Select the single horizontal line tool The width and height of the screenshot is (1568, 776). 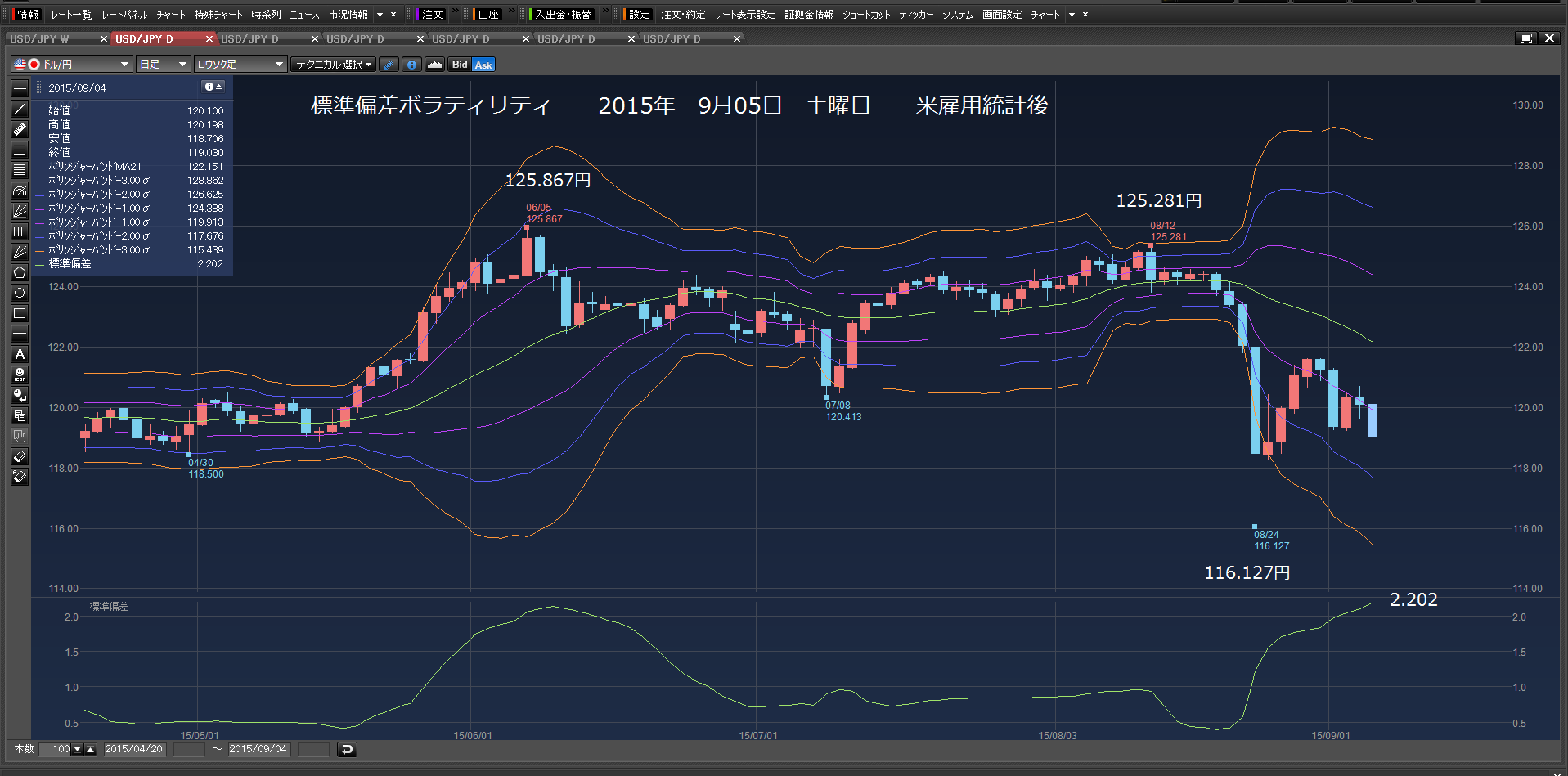coord(20,334)
